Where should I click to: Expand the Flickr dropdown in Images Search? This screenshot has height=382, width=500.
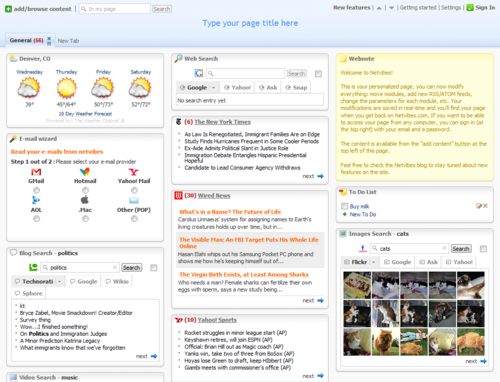coord(374,262)
